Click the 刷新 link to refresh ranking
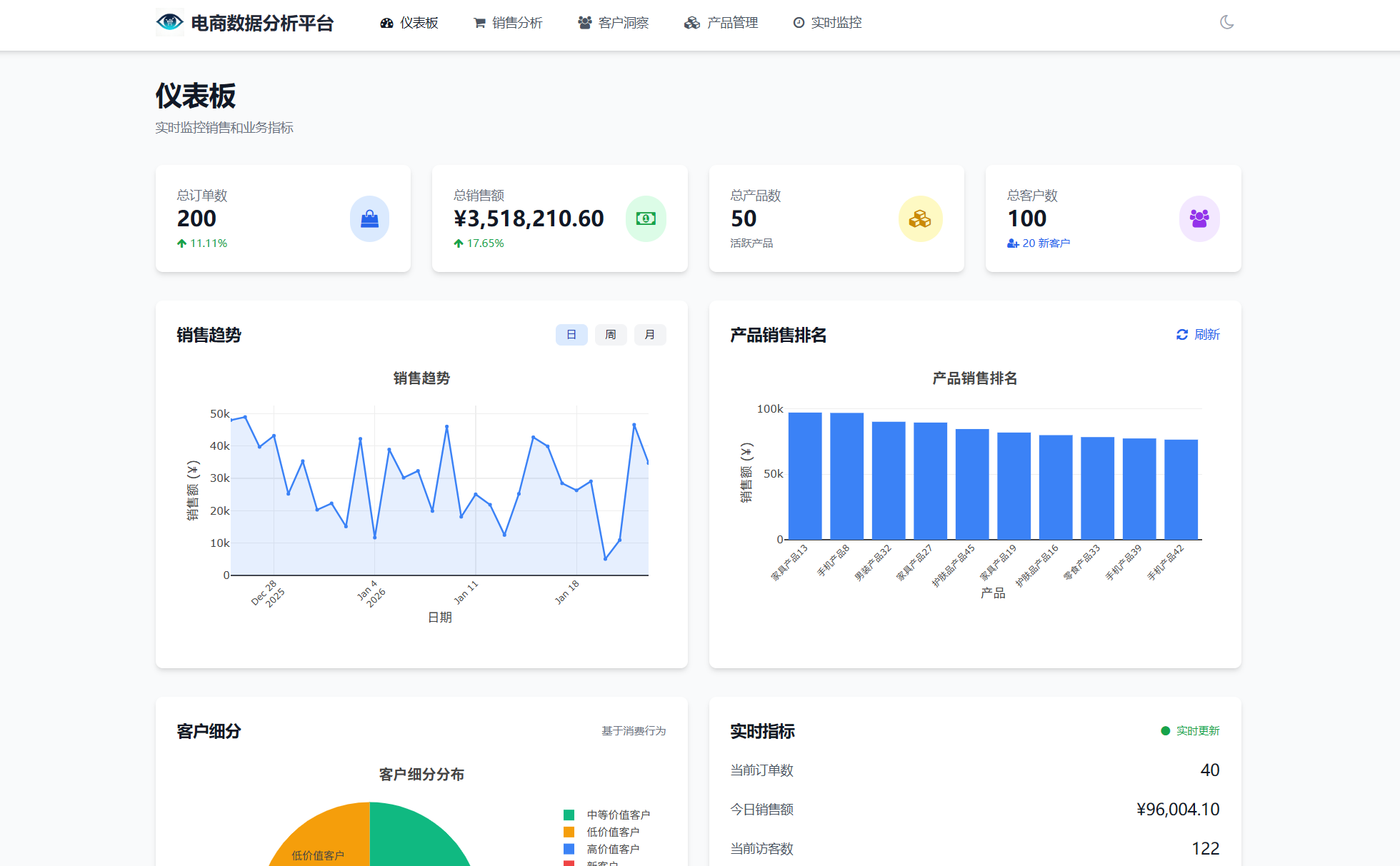Screen dimensions: 1400x866 [1206, 334]
